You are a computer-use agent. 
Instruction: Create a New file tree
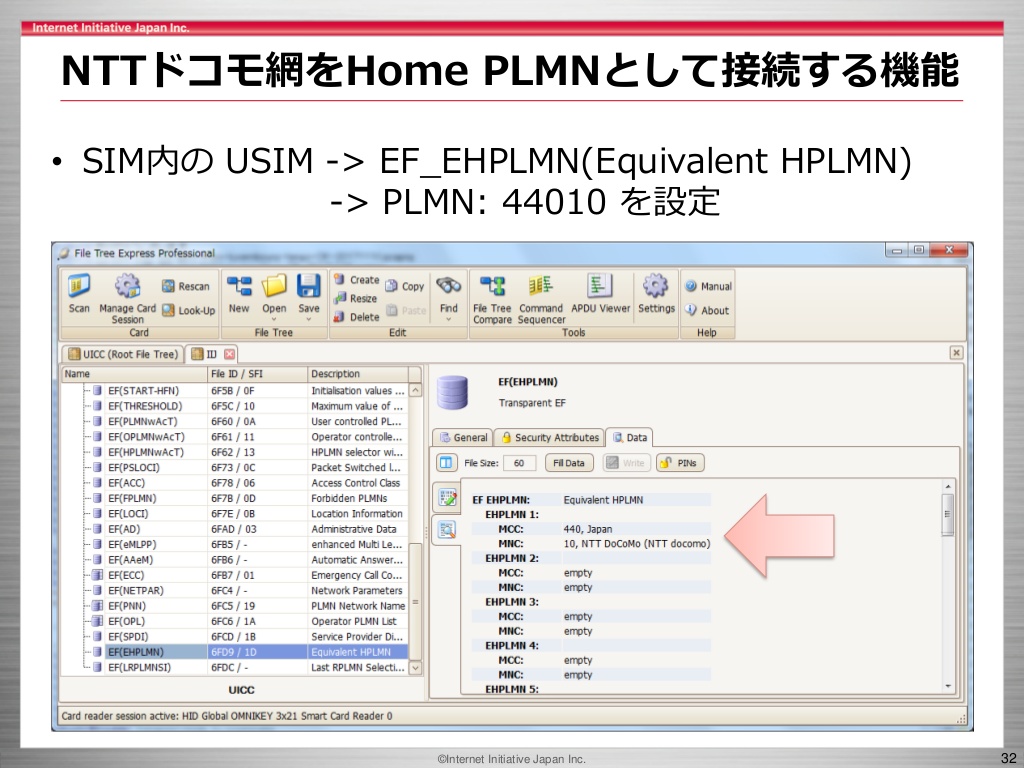pos(239,294)
